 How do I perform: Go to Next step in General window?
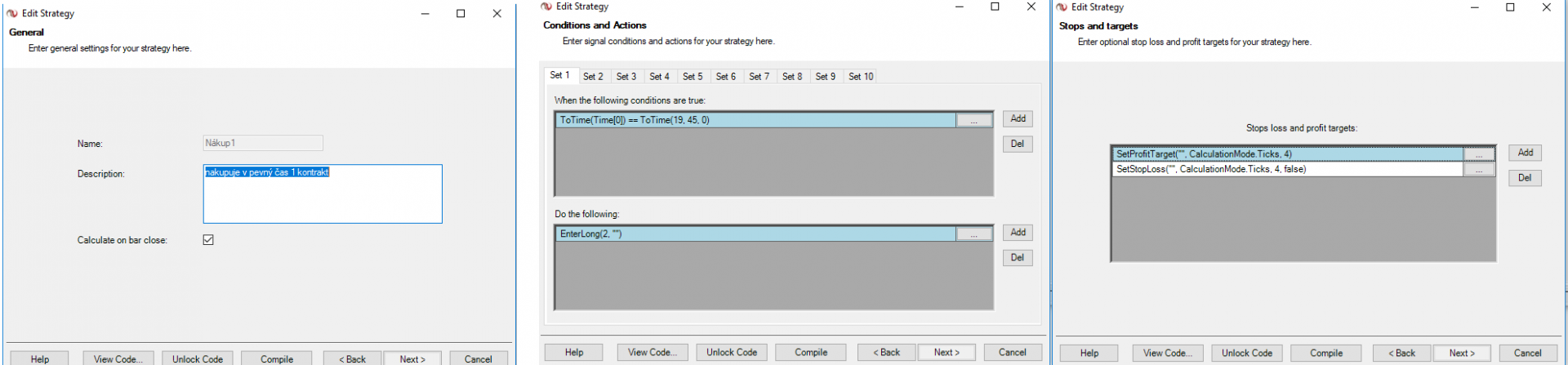click(x=412, y=359)
